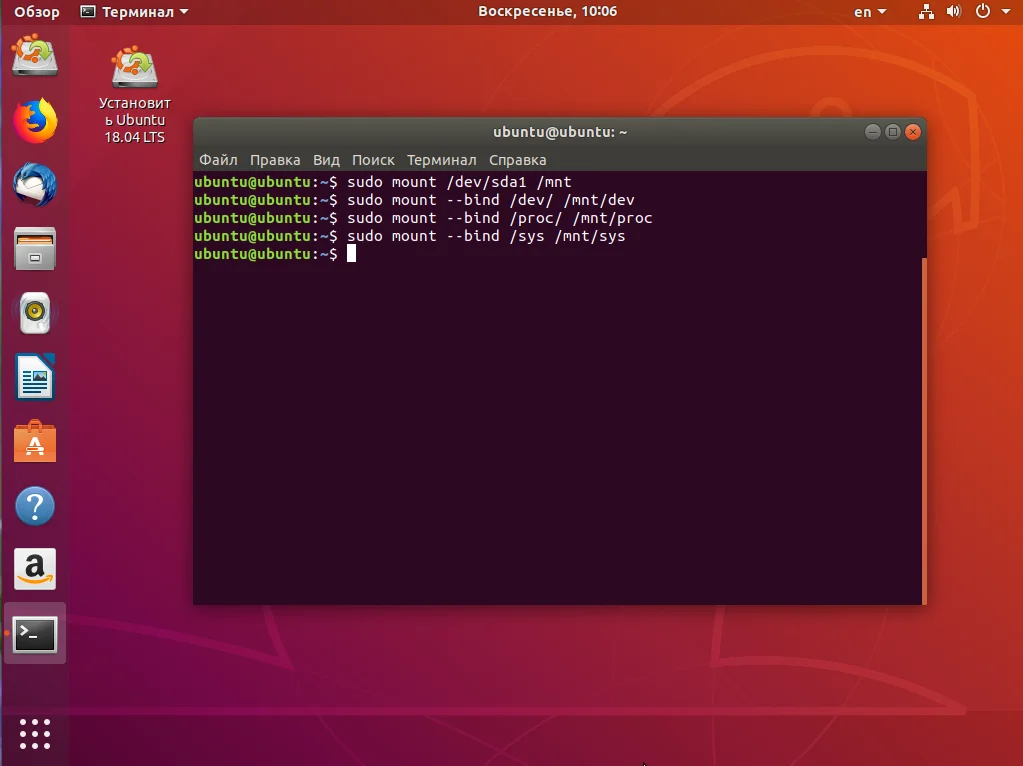Launch Rhythmbox music player icon
This screenshot has width=1023, height=766.
[x=35, y=313]
